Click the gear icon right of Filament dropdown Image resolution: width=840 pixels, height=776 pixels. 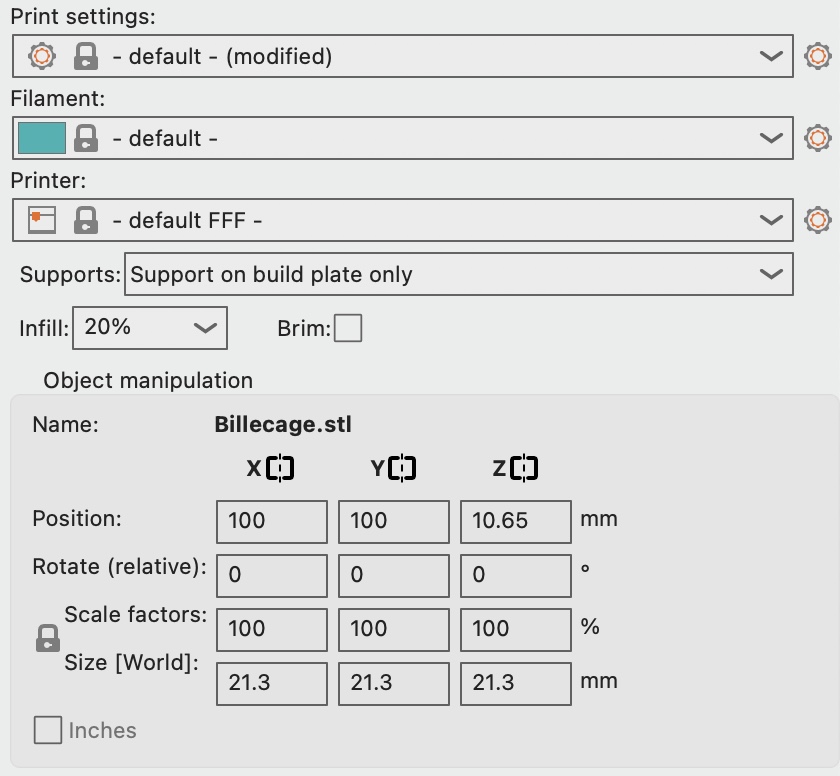click(818, 138)
